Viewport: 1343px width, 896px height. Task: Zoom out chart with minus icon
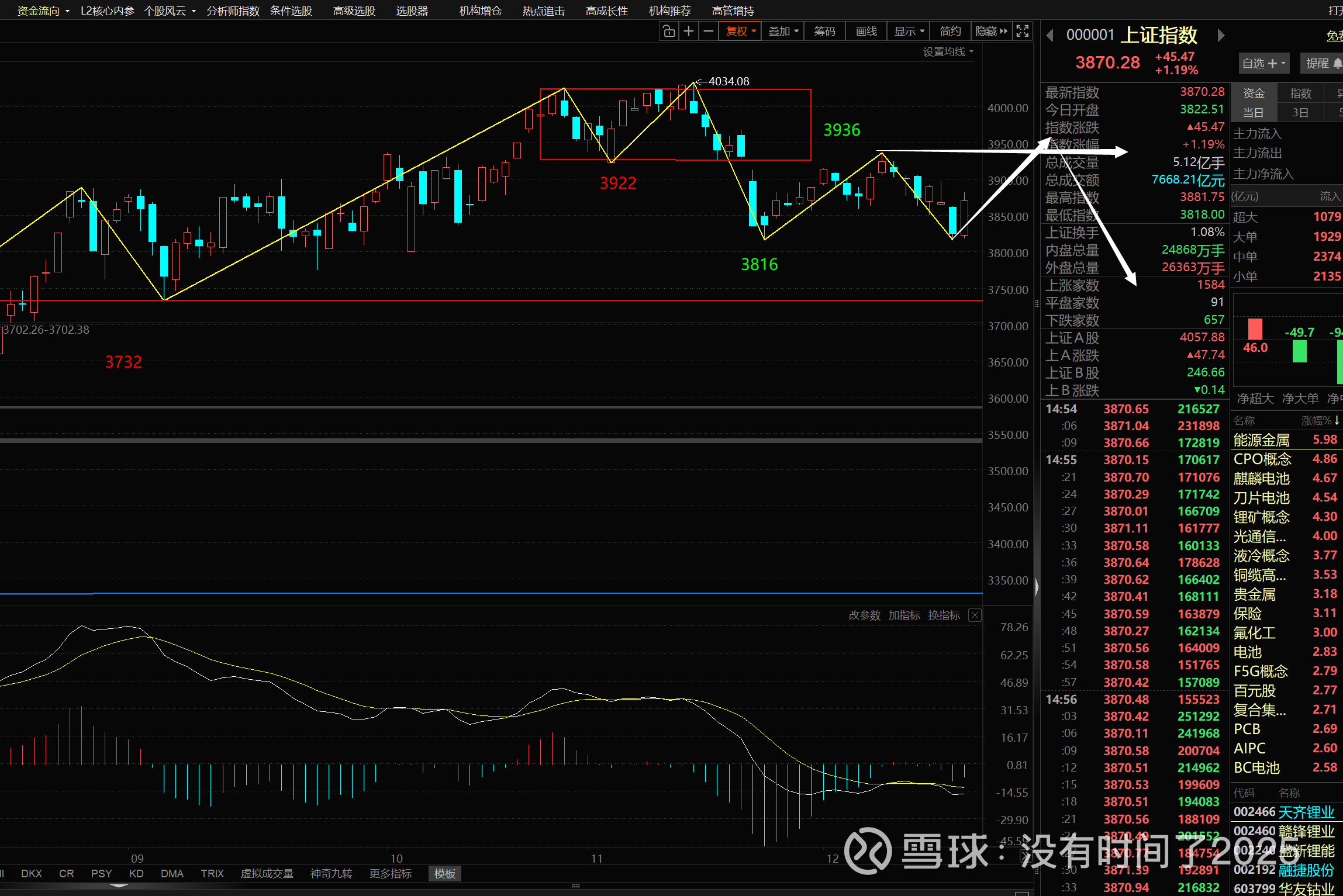708,31
